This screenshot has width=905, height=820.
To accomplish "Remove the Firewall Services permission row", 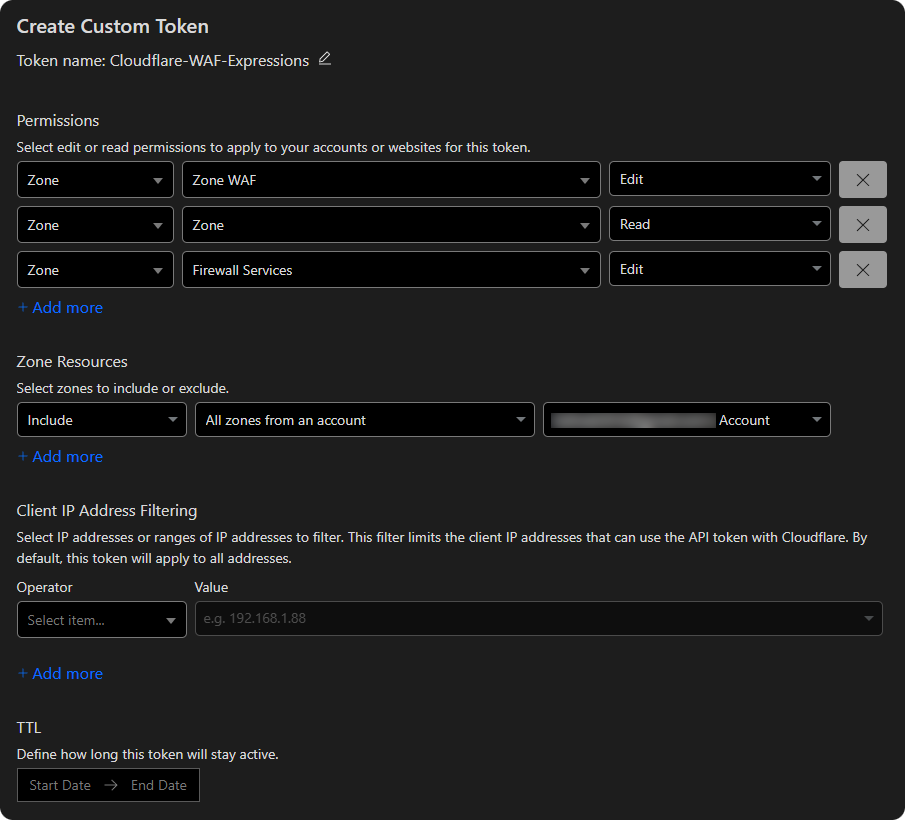I will [862, 270].
